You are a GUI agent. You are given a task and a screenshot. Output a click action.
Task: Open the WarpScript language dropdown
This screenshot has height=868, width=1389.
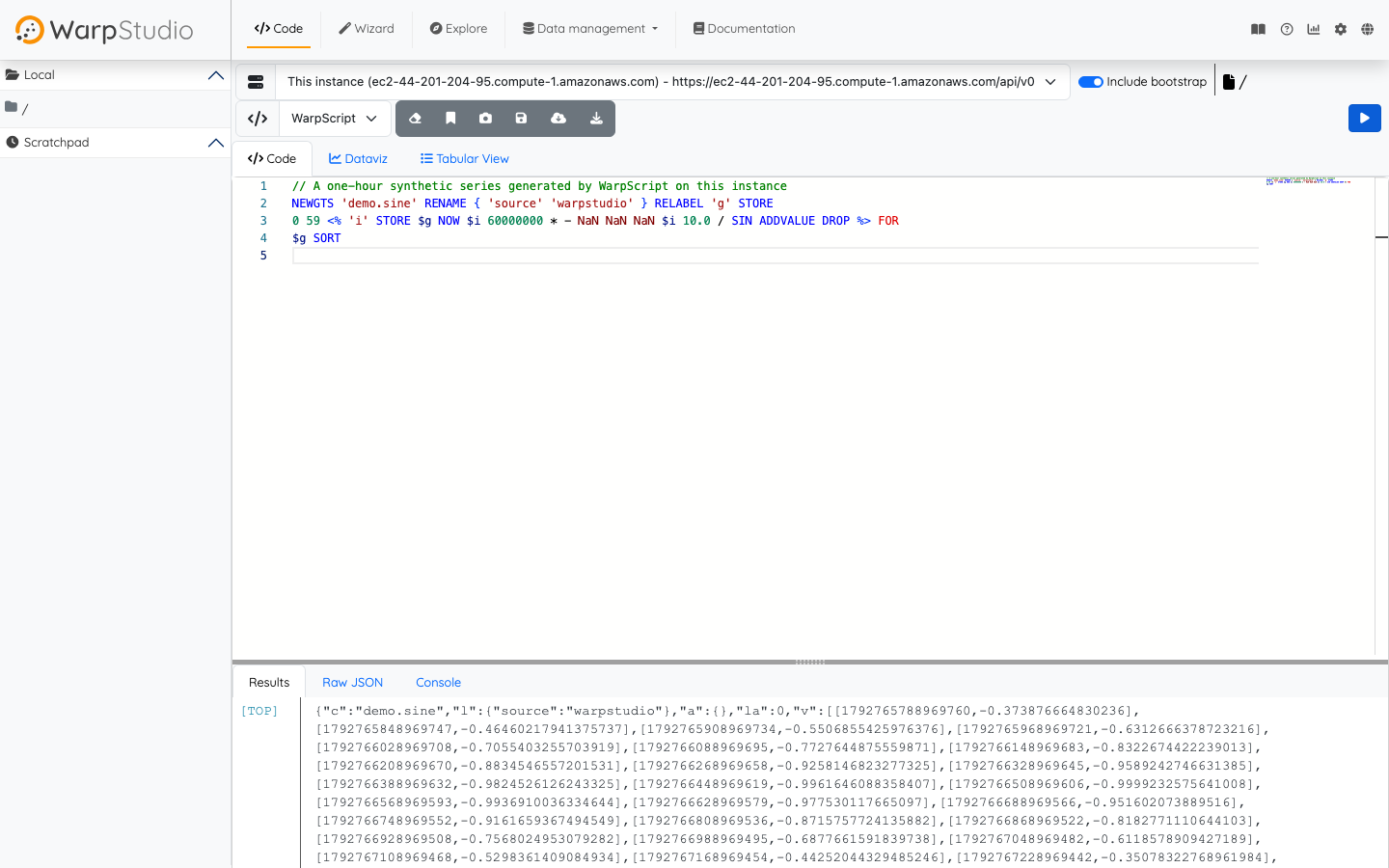point(335,119)
